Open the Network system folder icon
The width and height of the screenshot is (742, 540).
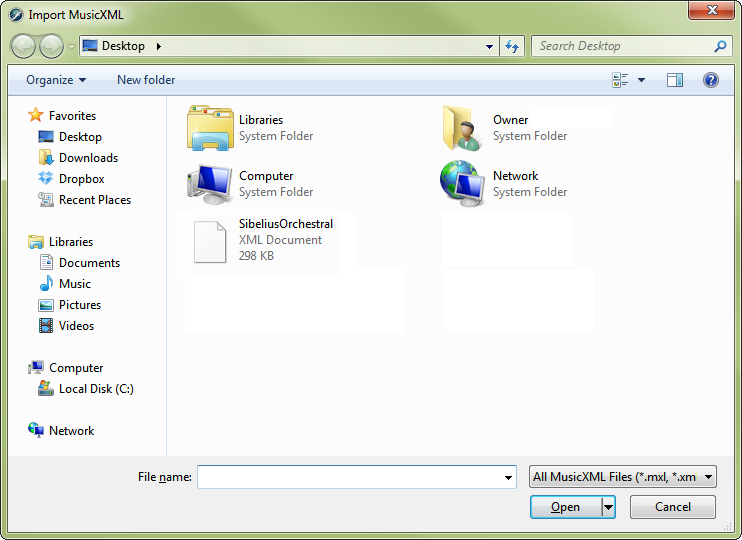(464, 184)
